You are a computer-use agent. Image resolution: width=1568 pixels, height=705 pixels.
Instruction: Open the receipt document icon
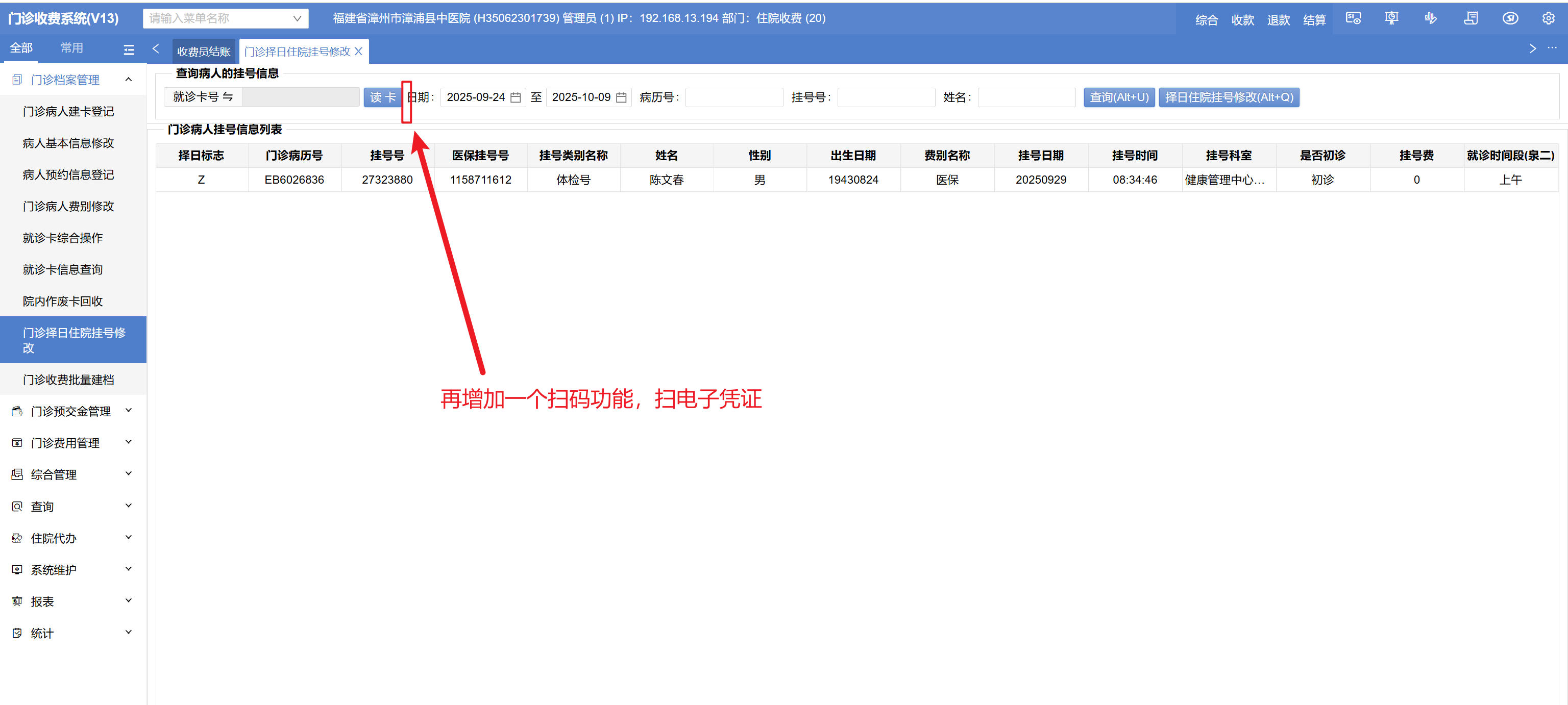(1471, 18)
